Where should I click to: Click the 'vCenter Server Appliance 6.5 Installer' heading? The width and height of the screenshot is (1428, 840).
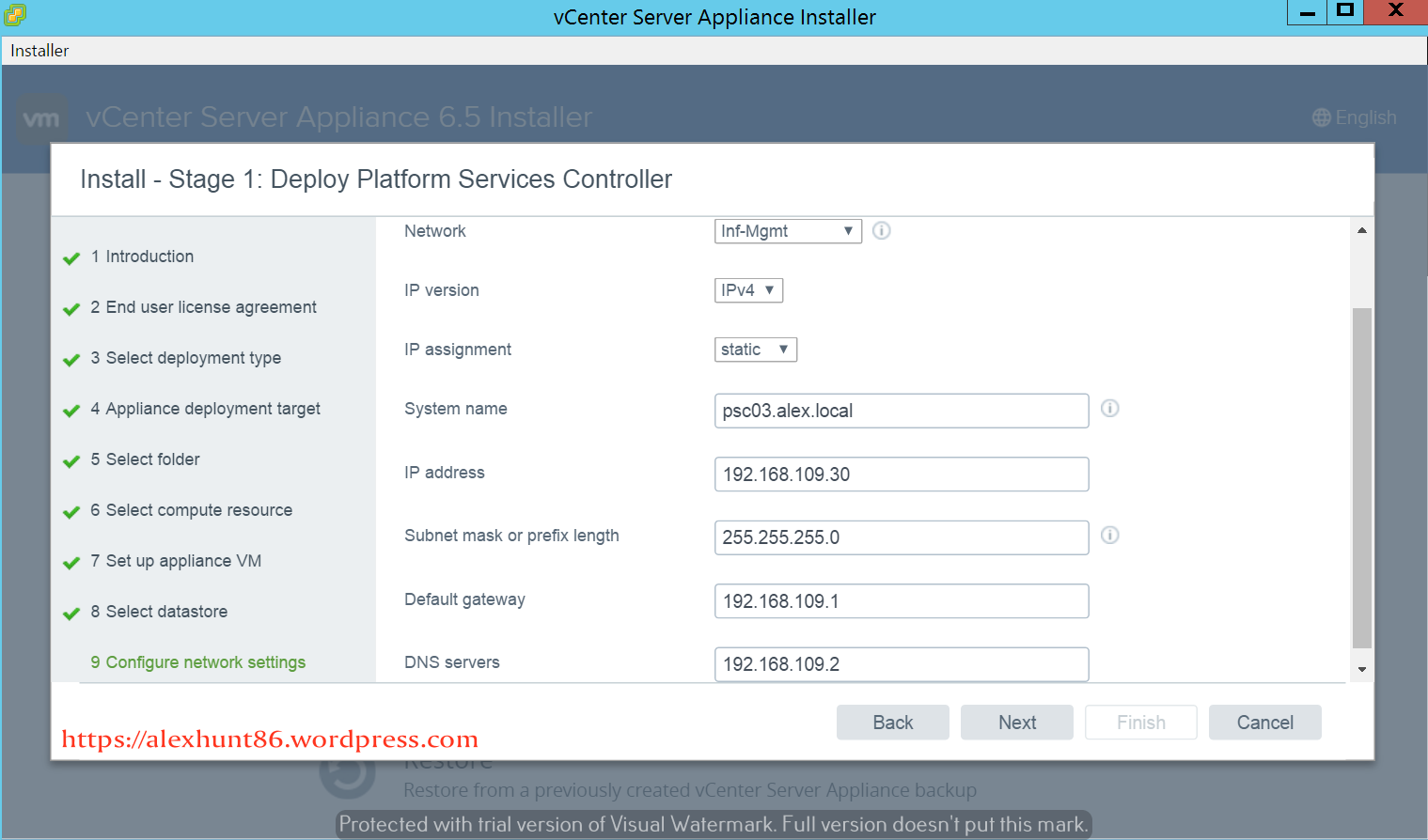point(339,117)
